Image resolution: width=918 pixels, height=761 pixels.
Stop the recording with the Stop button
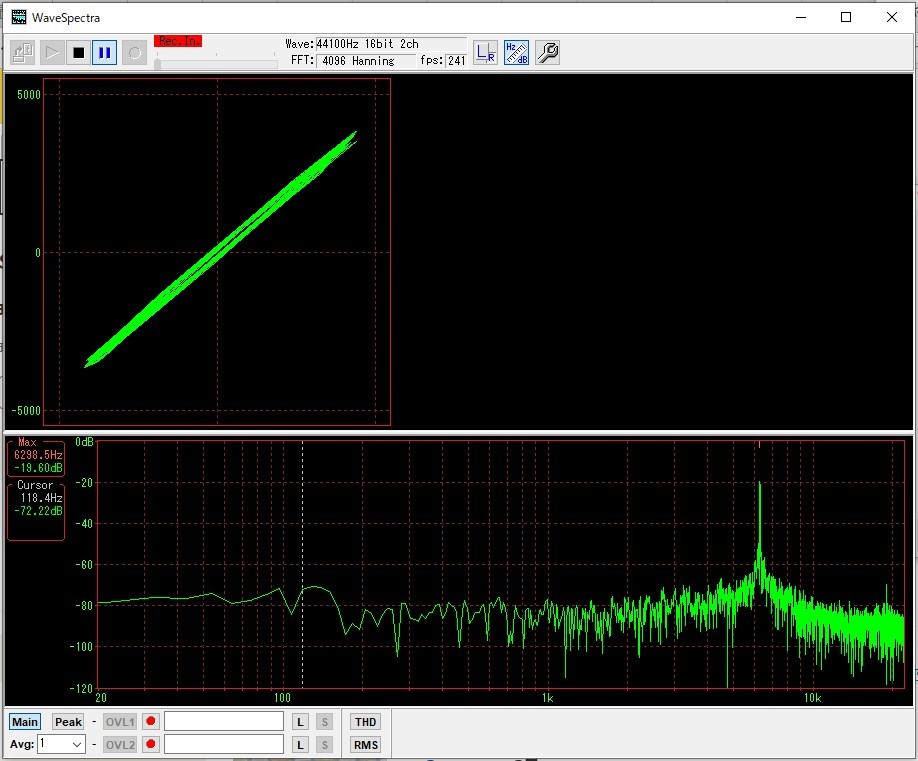click(78, 53)
